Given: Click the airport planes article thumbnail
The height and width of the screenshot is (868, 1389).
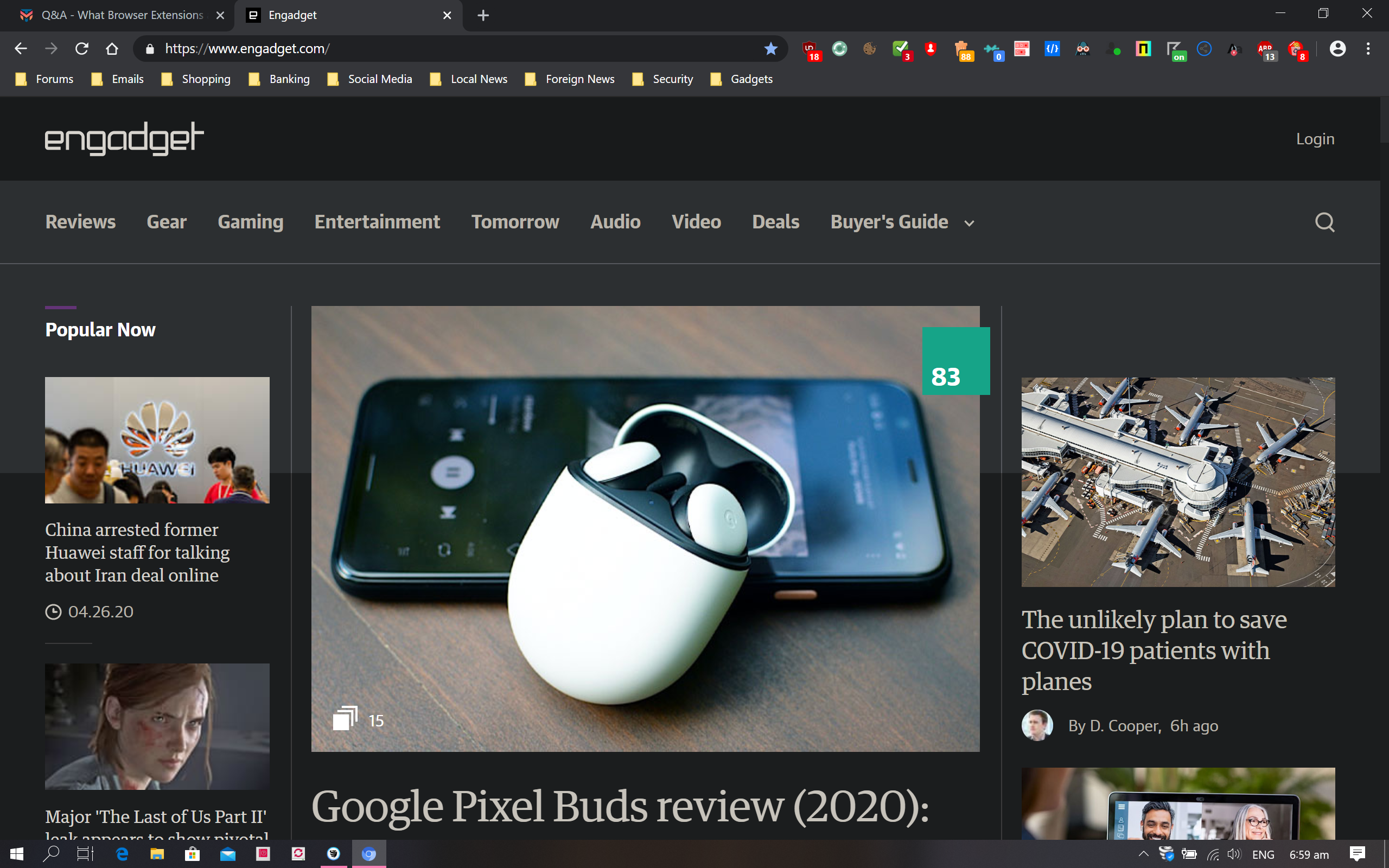Looking at the screenshot, I should coord(1178,482).
